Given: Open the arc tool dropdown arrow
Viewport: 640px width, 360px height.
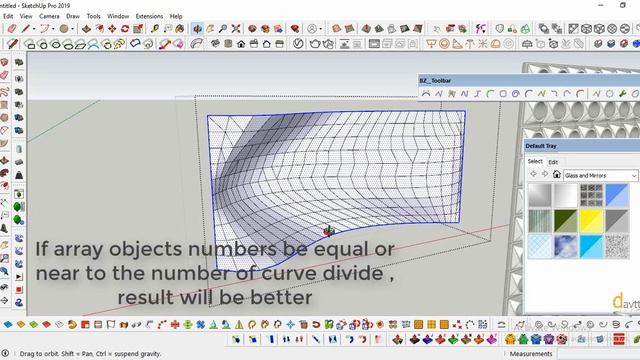Looking at the screenshot, I should [x=53, y=29].
